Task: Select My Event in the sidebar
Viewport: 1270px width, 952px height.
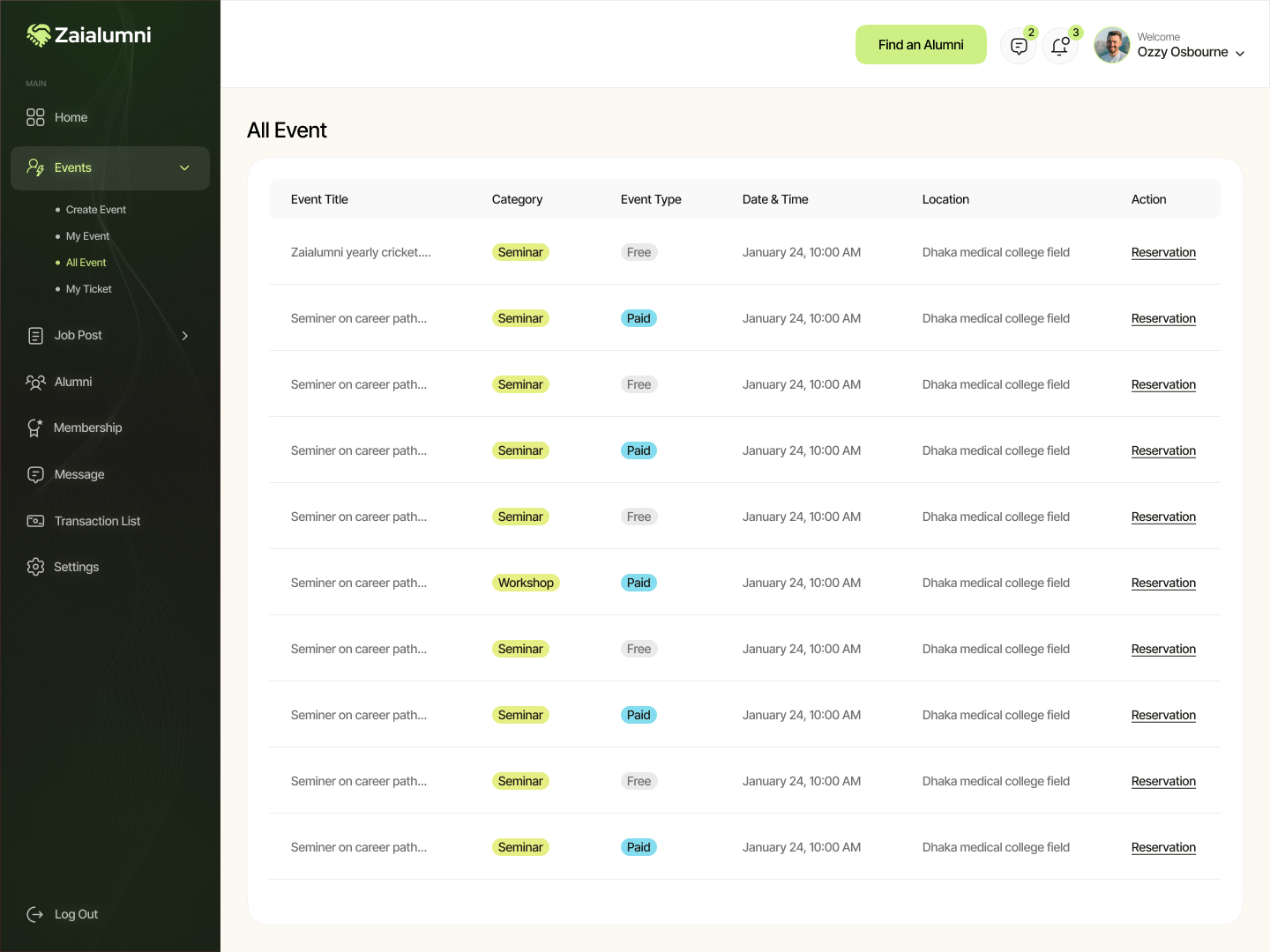Action: click(x=87, y=235)
